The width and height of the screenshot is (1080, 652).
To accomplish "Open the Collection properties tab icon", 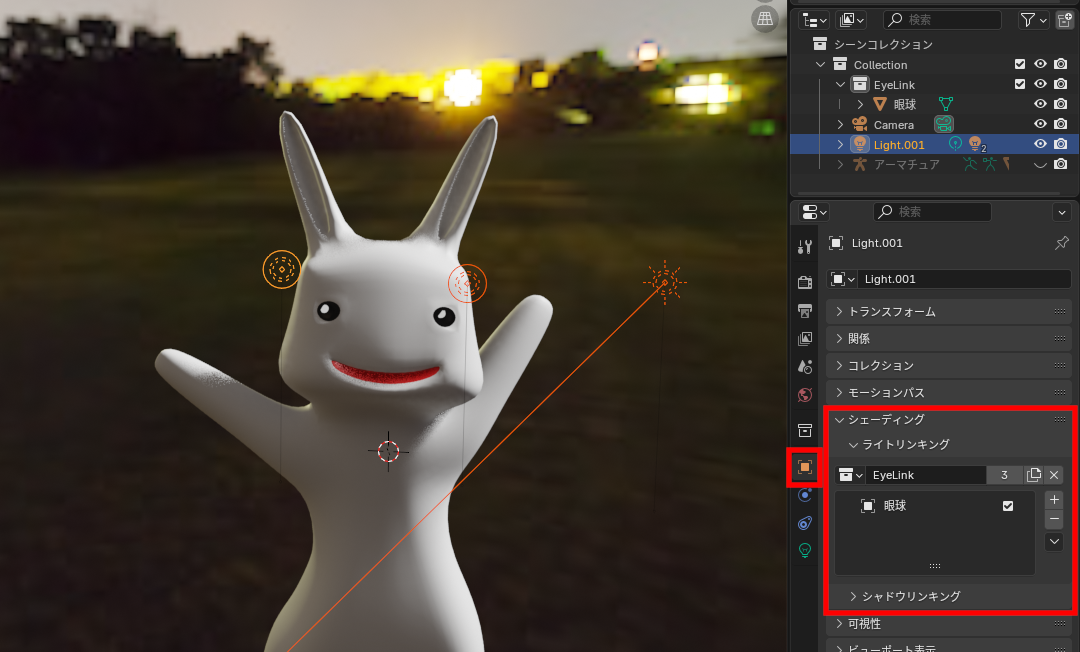I will 804,431.
